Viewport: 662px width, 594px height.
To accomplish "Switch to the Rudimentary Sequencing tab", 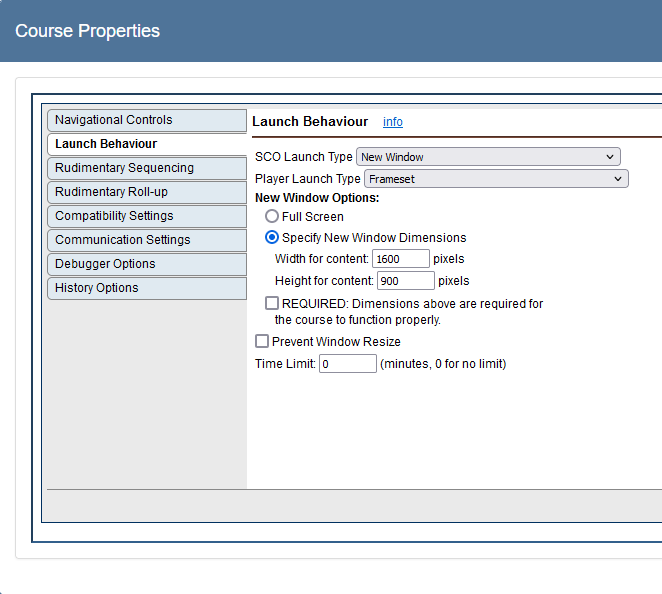I will 146,168.
